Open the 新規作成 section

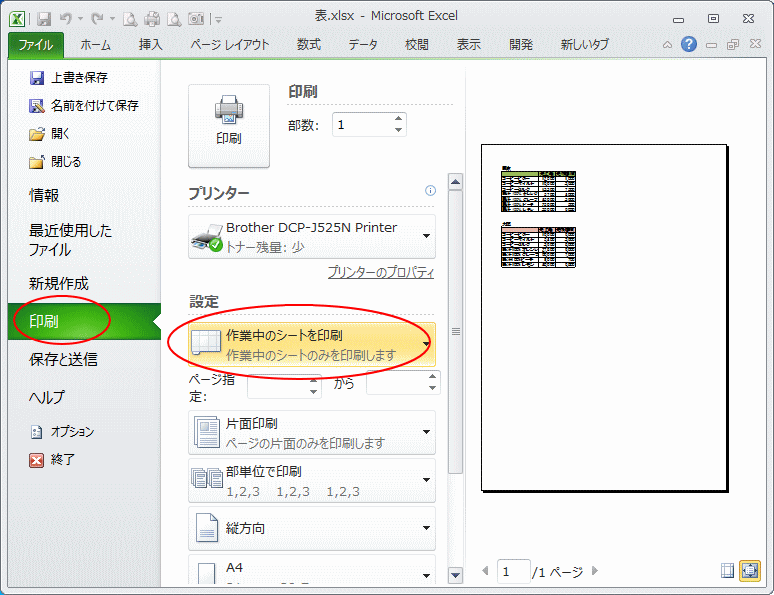point(59,283)
